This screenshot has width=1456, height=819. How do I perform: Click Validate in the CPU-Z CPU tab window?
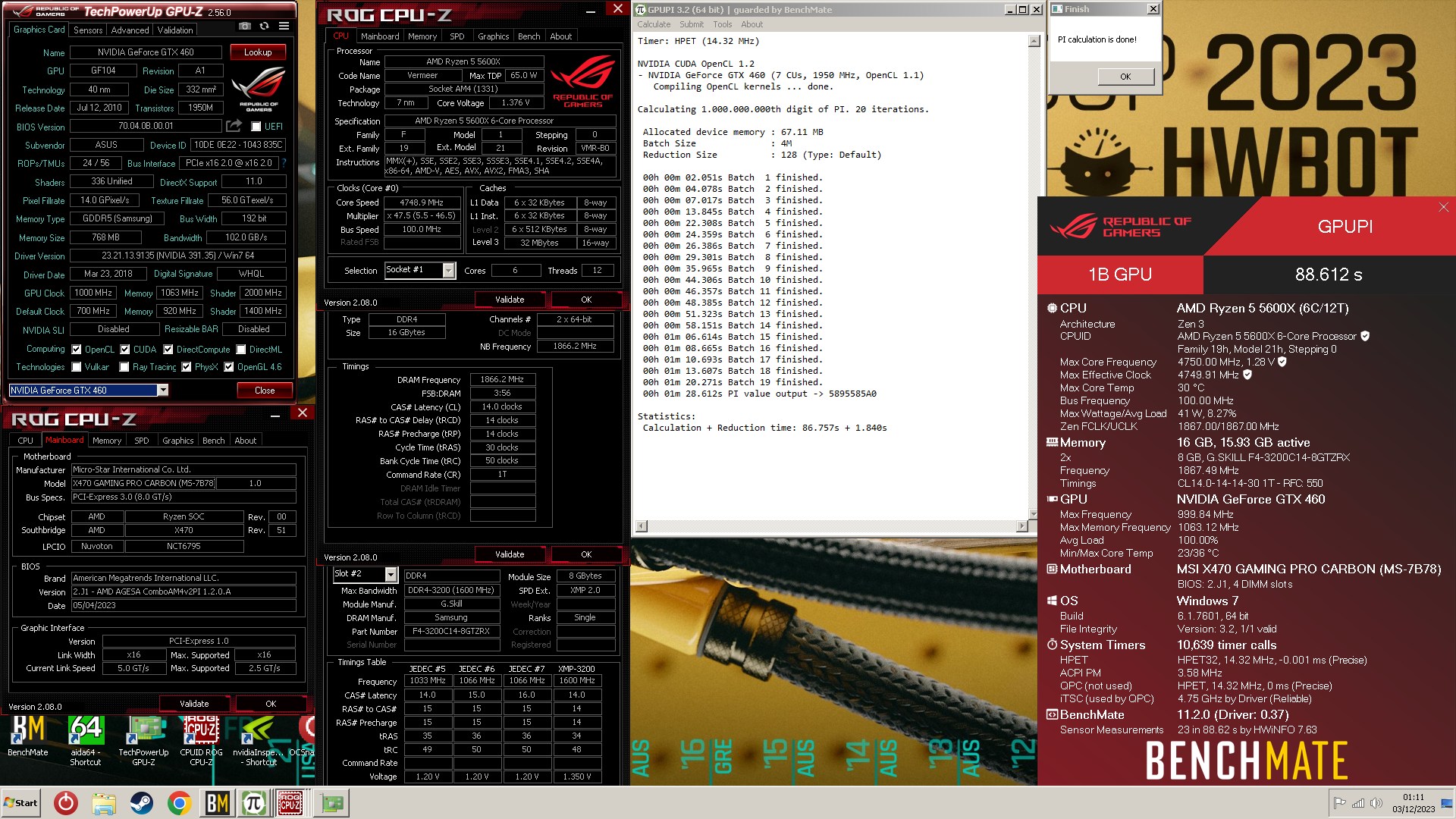tap(510, 300)
